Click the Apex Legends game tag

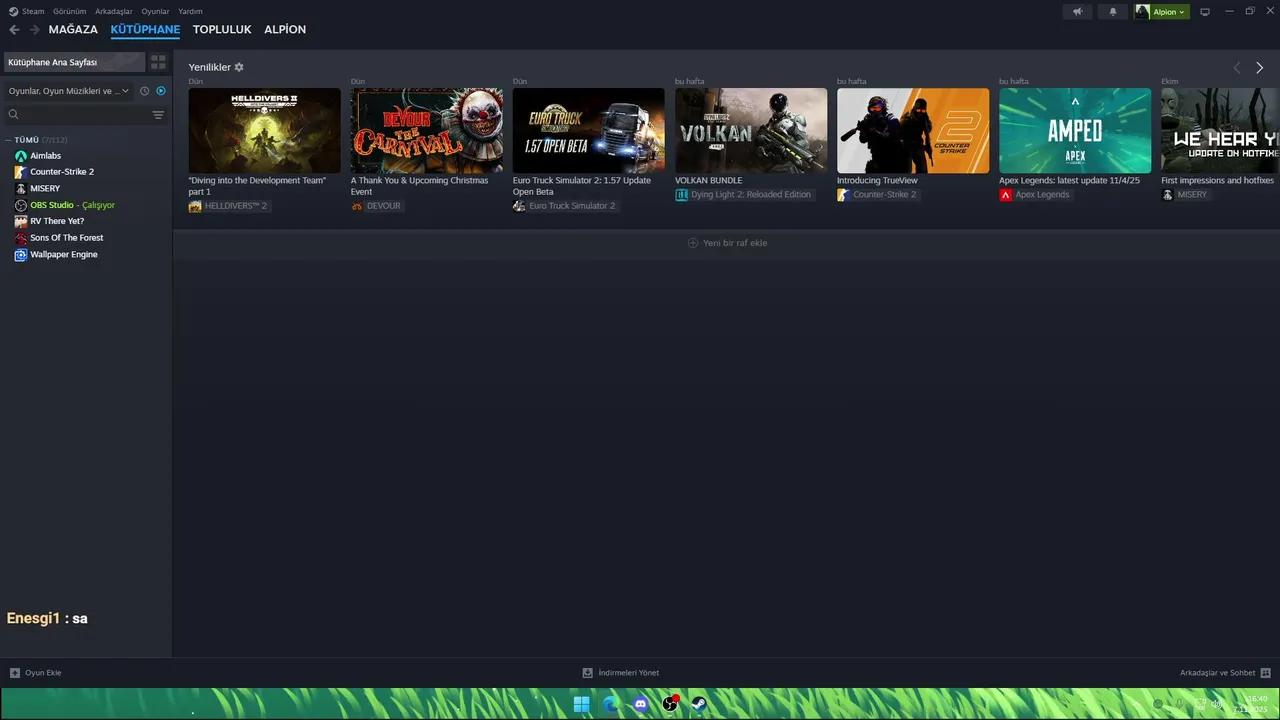(x=1036, y=195)
